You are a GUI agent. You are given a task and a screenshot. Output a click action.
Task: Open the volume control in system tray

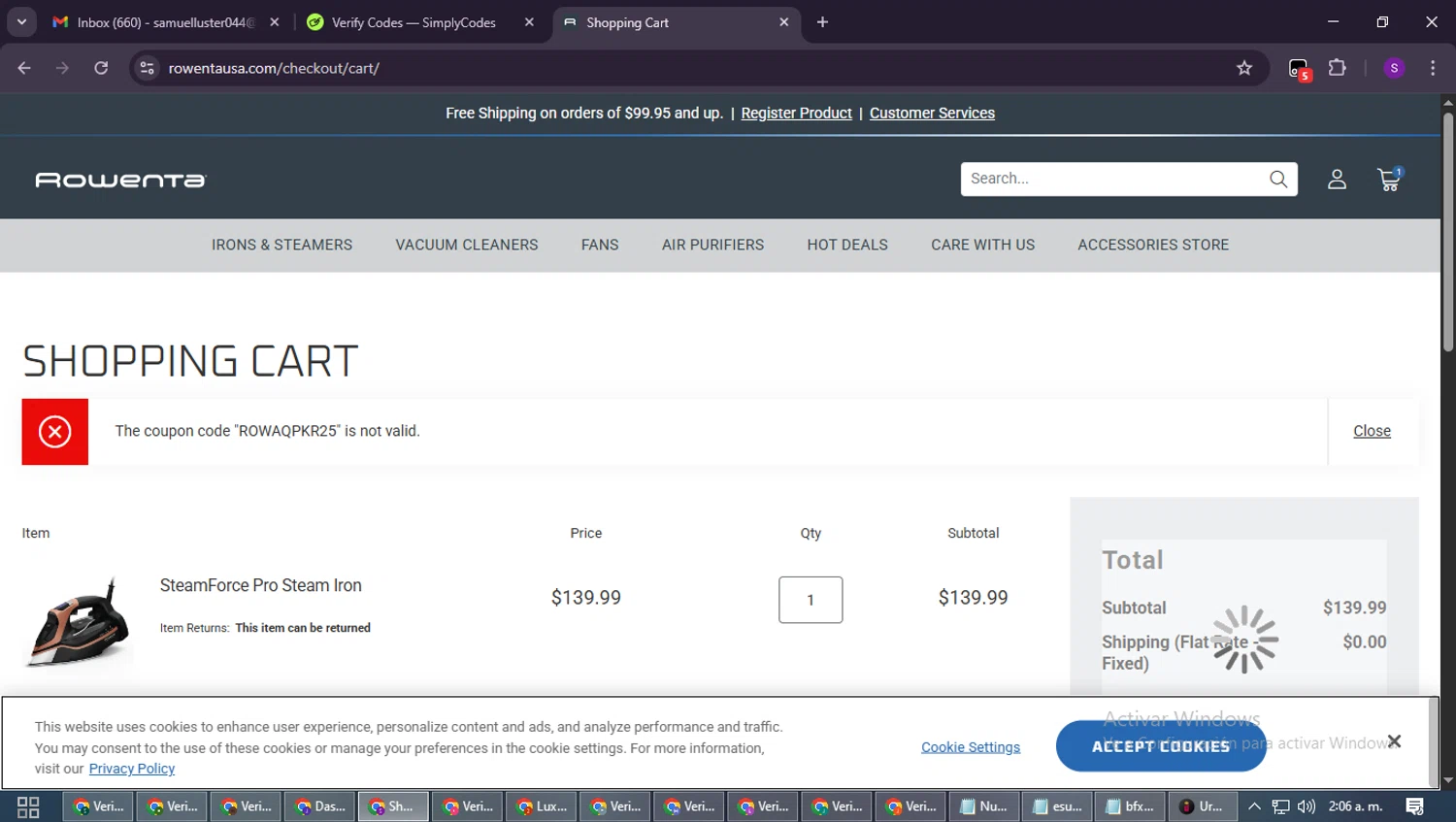tap(1307, 806)
